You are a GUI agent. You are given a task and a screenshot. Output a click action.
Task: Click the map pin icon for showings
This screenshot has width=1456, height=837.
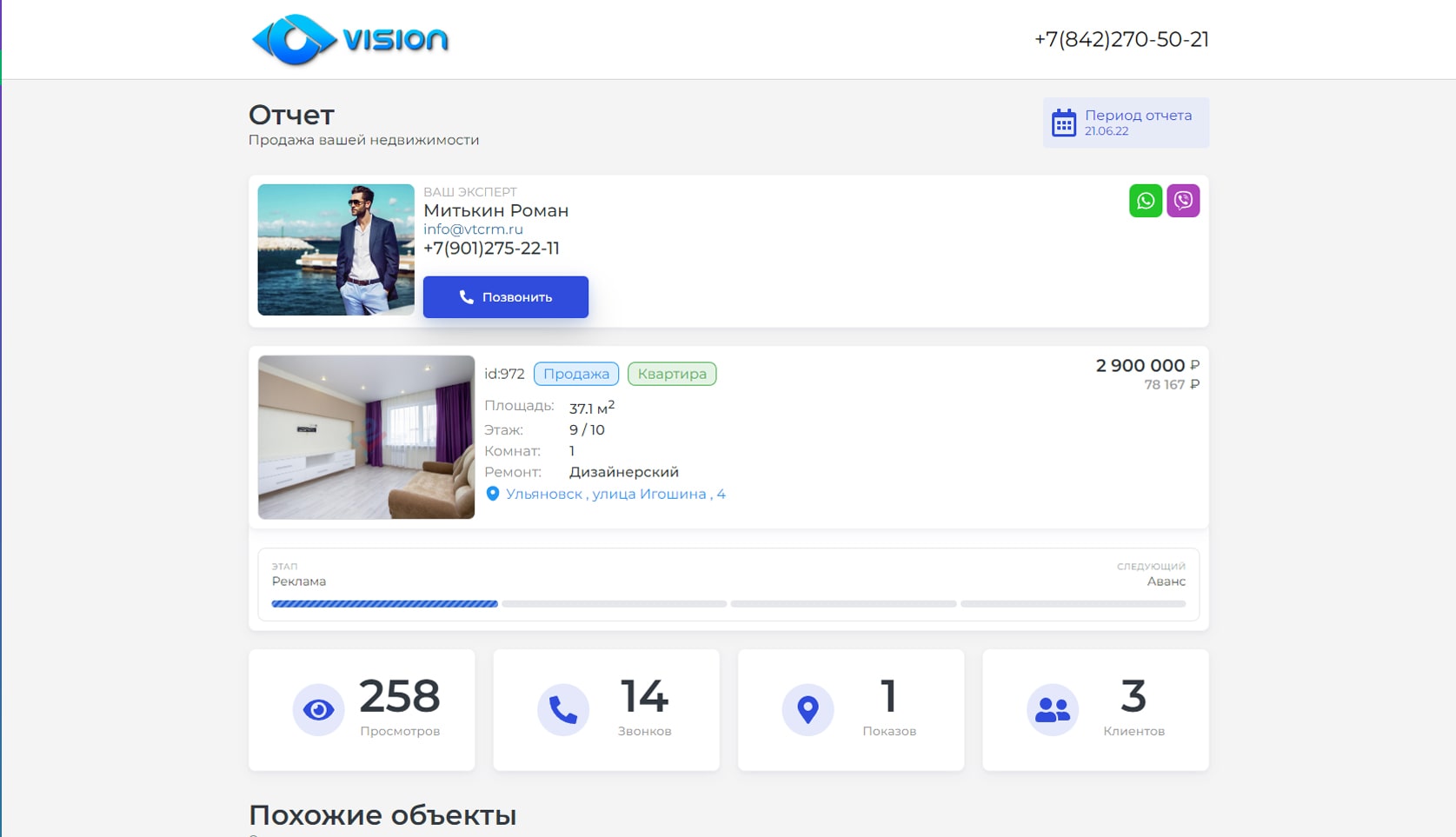pyautogui.click(x=808, y=710)
